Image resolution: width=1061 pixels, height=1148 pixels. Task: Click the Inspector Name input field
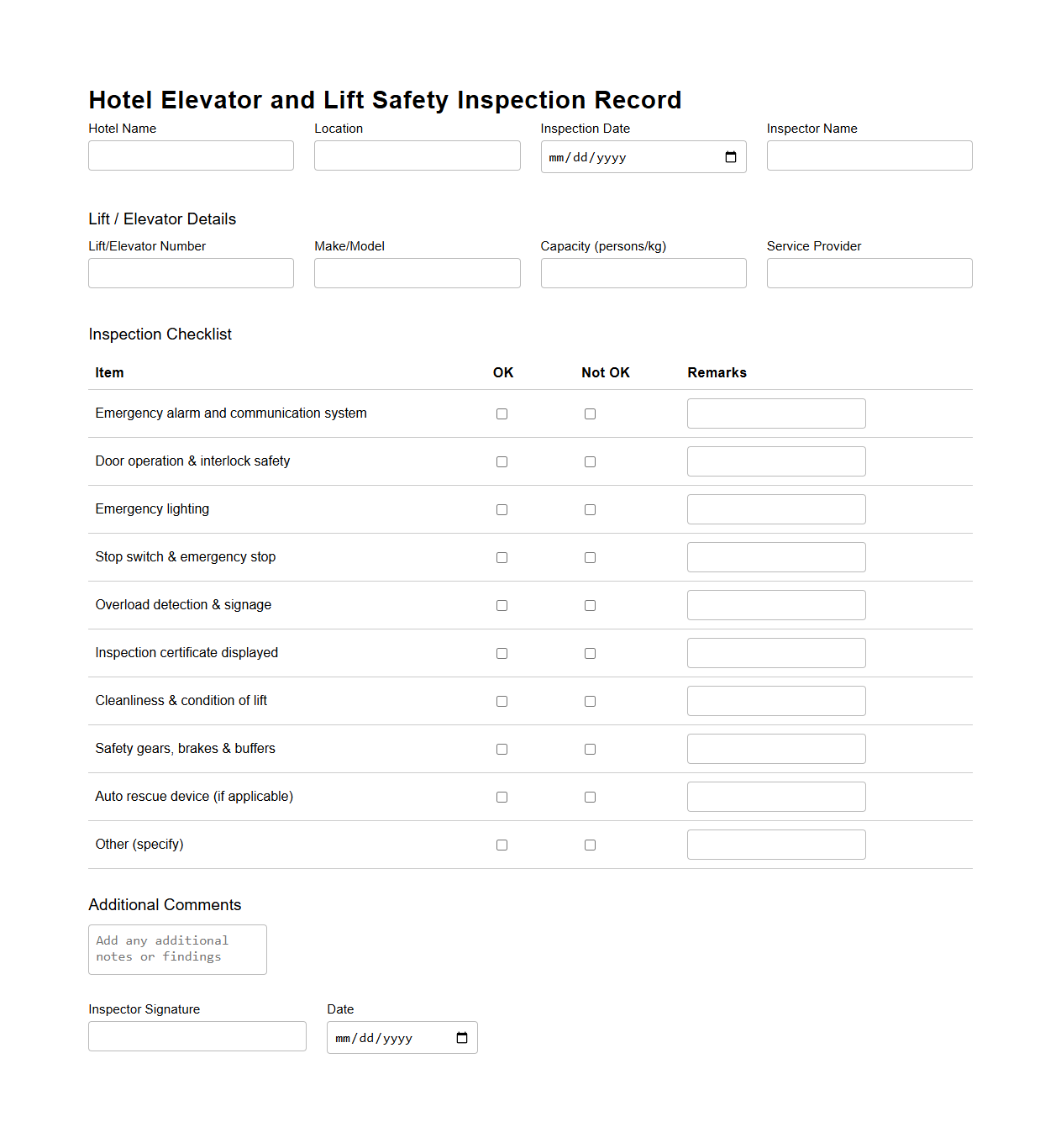869,155
